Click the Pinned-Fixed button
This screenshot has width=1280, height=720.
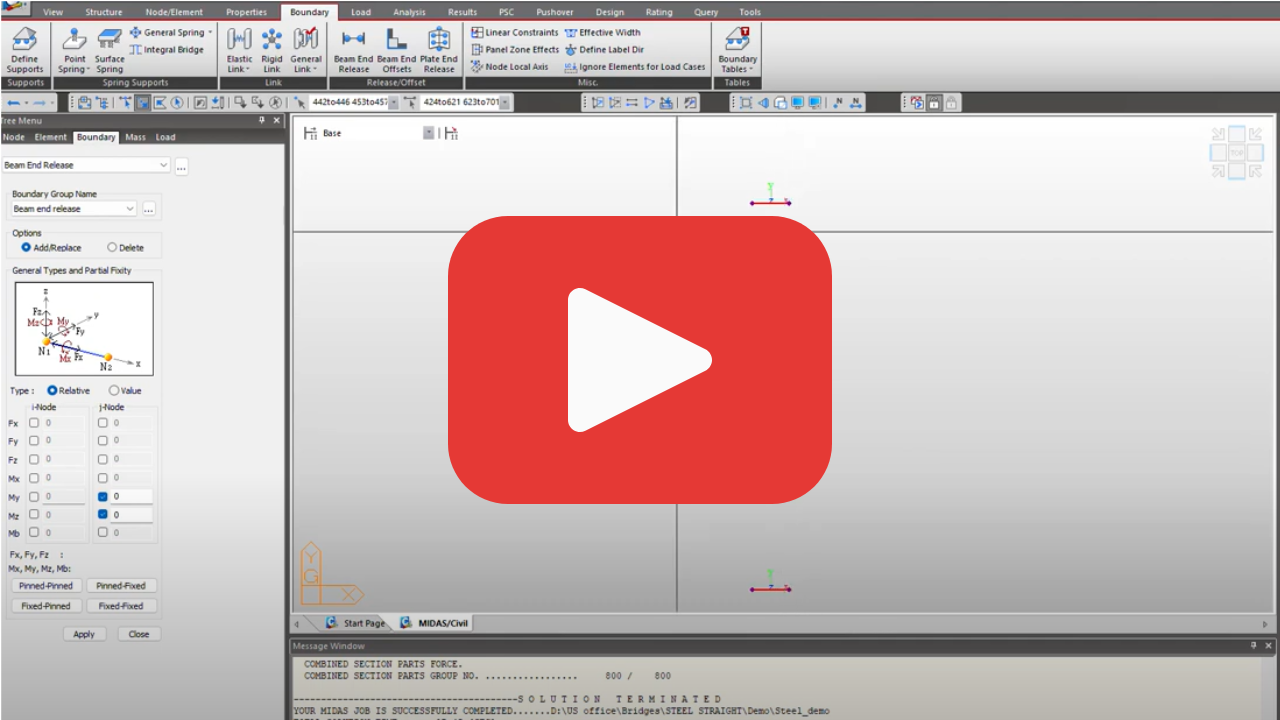pyautogui.click(x=121, y=586)
